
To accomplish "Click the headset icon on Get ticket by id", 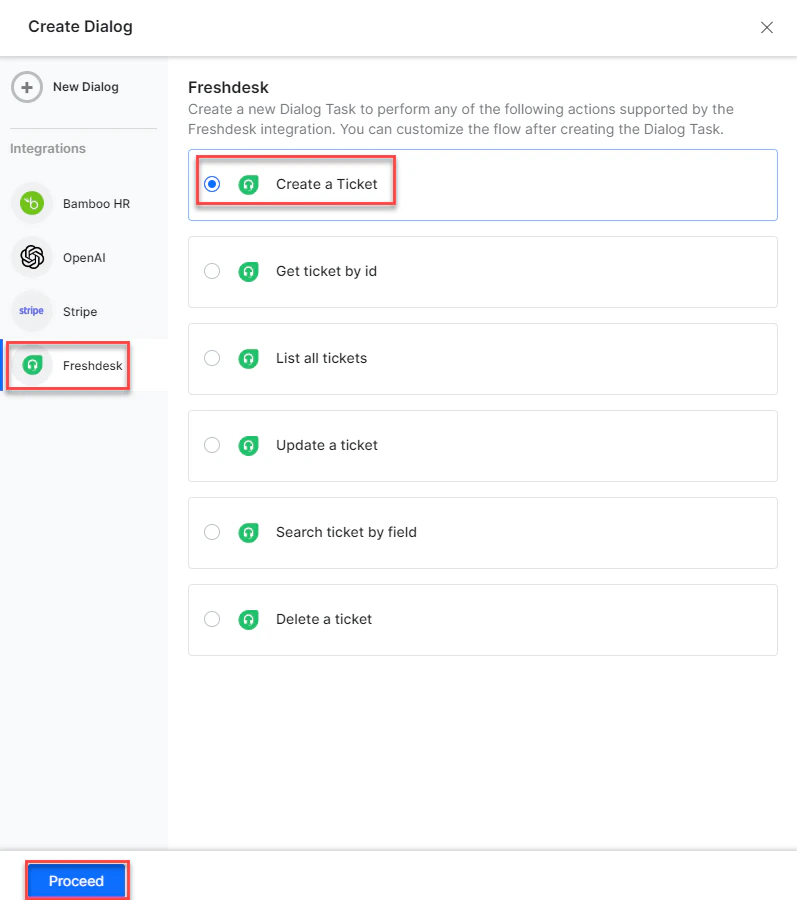I will 248,271.
